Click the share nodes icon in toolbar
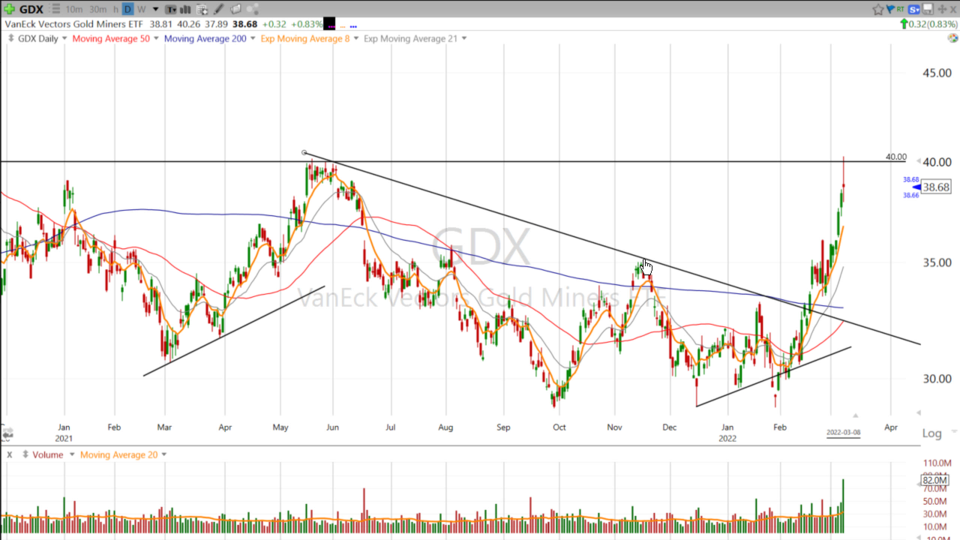Viewport: 960px width, 540px height. click(252, 9)
